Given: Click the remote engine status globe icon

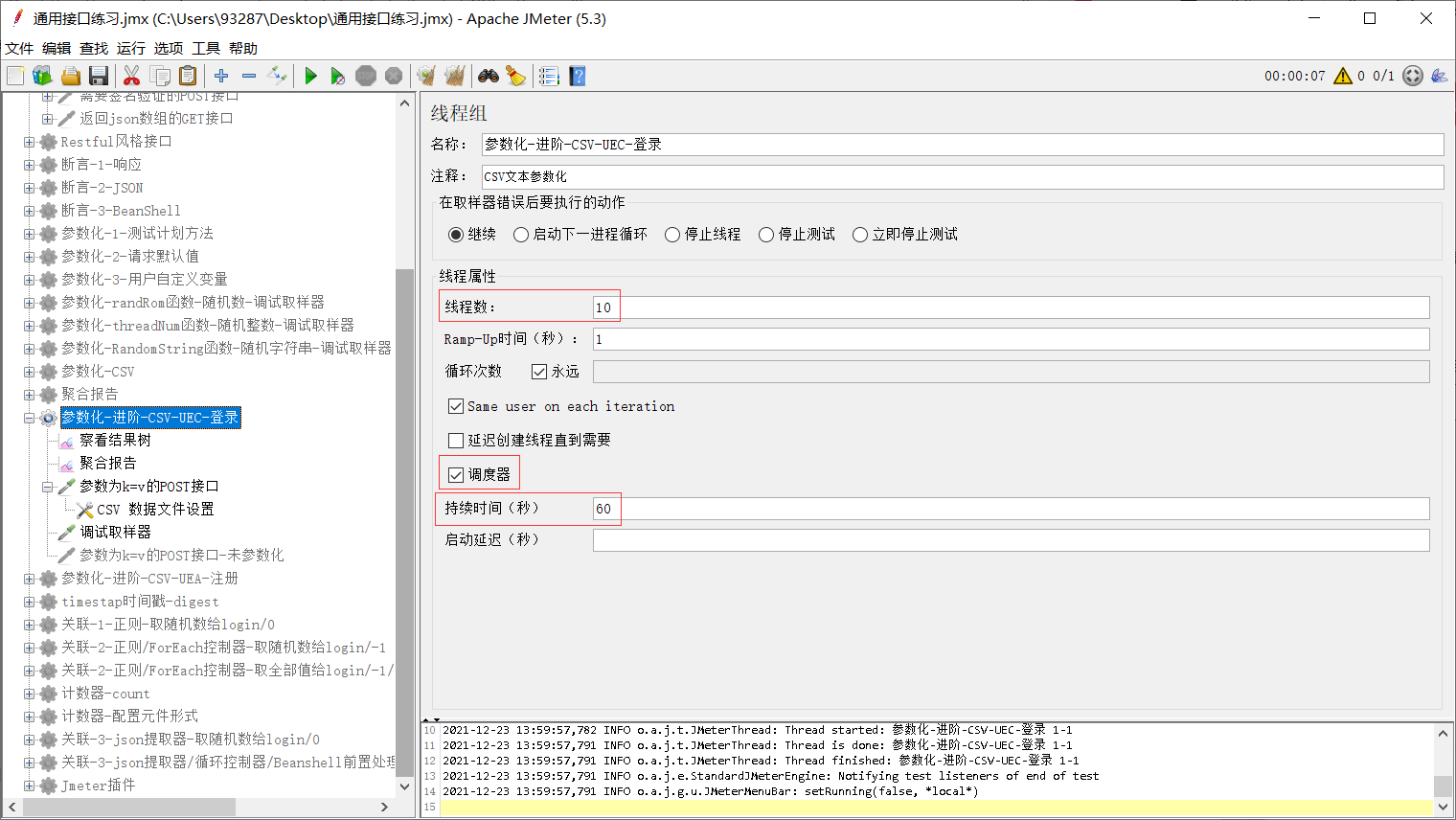Looking at the screenshot, I should 1413,76.
